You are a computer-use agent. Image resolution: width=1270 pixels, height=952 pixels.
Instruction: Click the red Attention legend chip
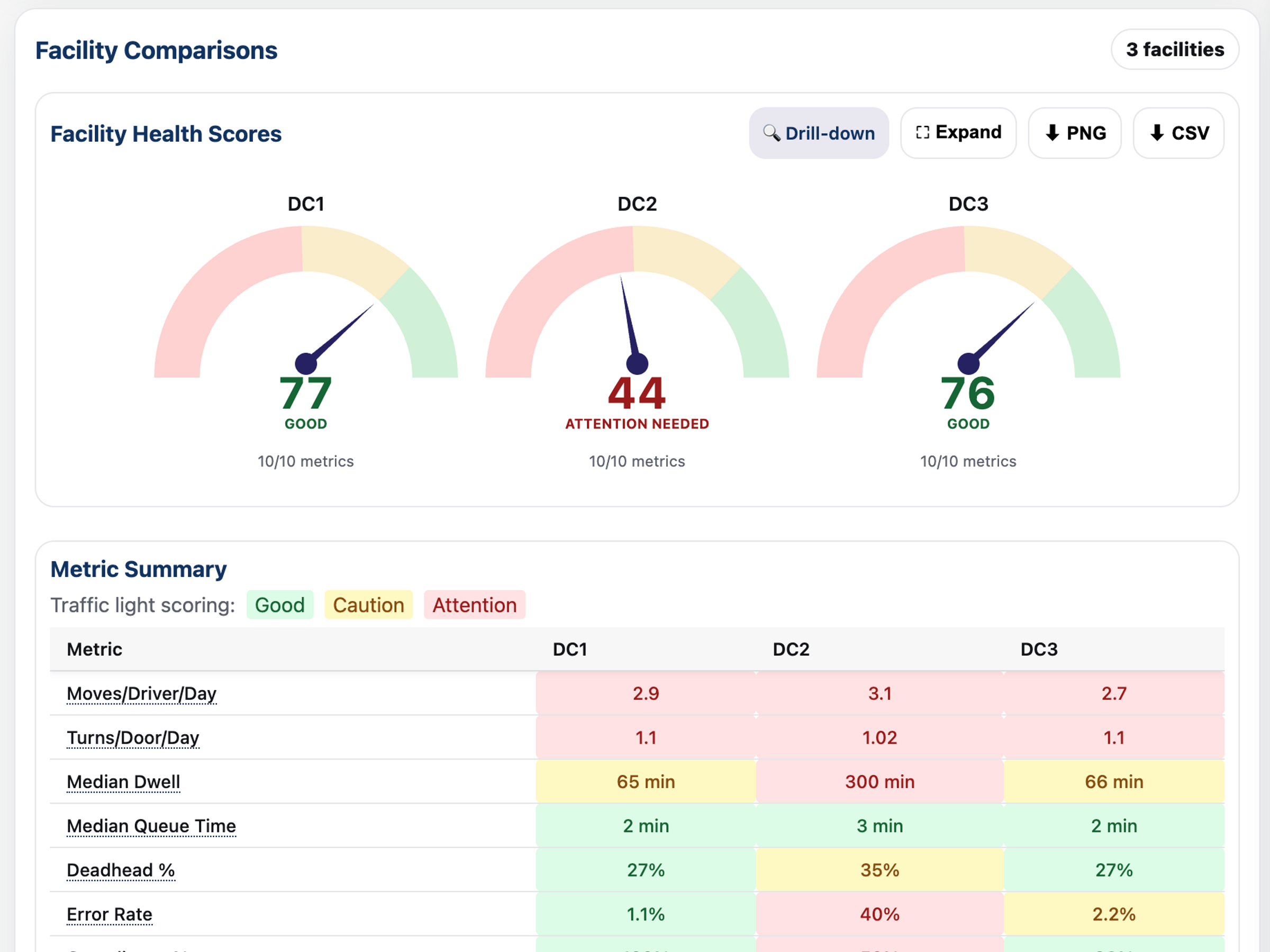pyautogui.click(x=474, y=605)
